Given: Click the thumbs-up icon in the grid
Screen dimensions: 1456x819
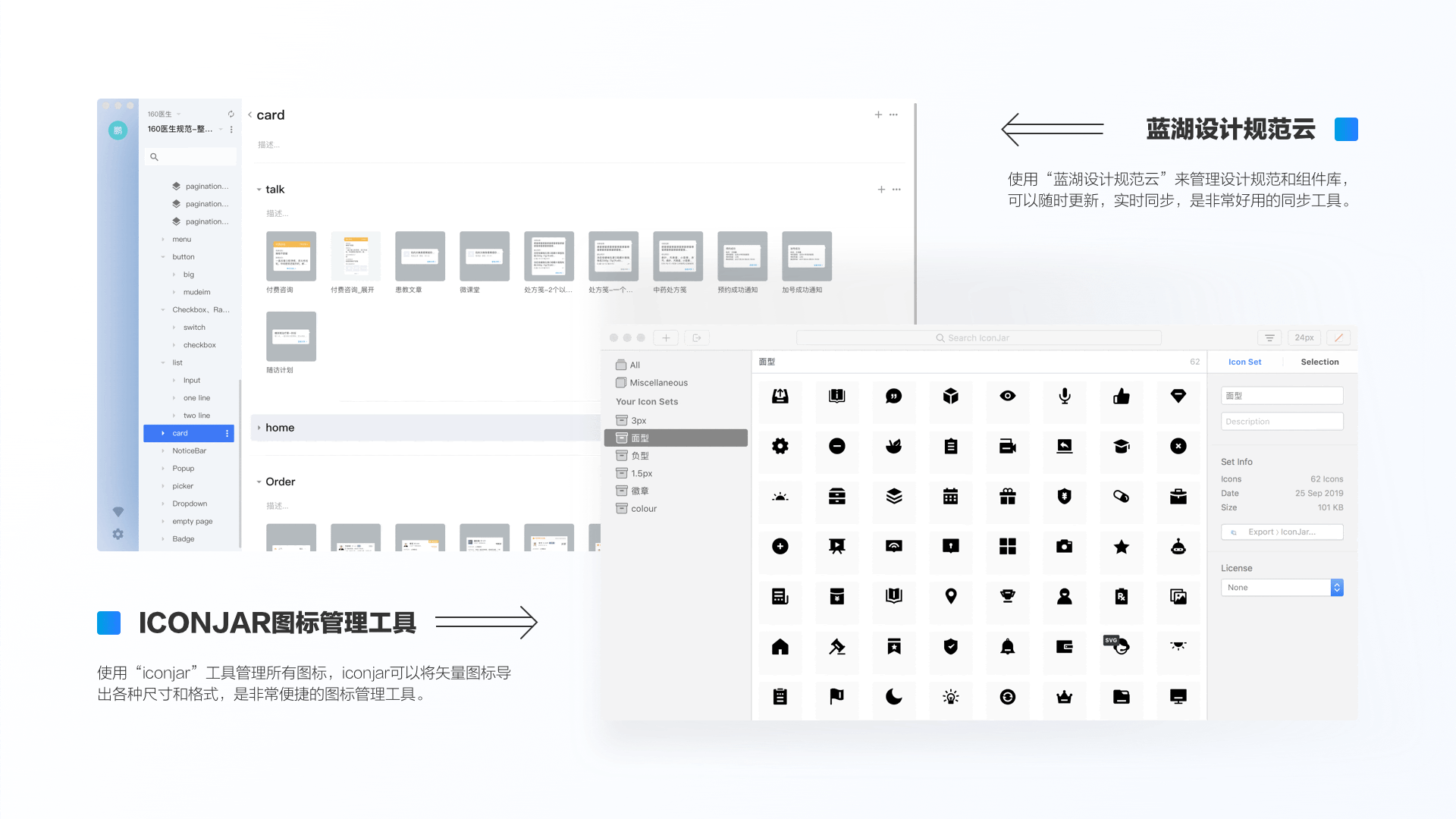Looking at the screenshot, I should 1121,397.
